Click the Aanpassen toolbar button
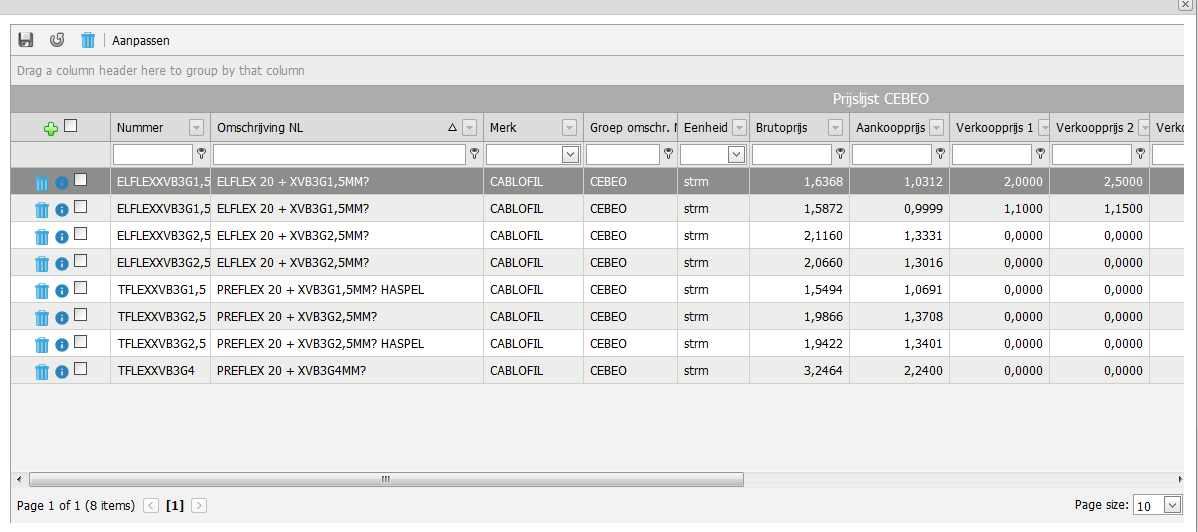This screenshot has width=1198, height=532. pos(141,41)
